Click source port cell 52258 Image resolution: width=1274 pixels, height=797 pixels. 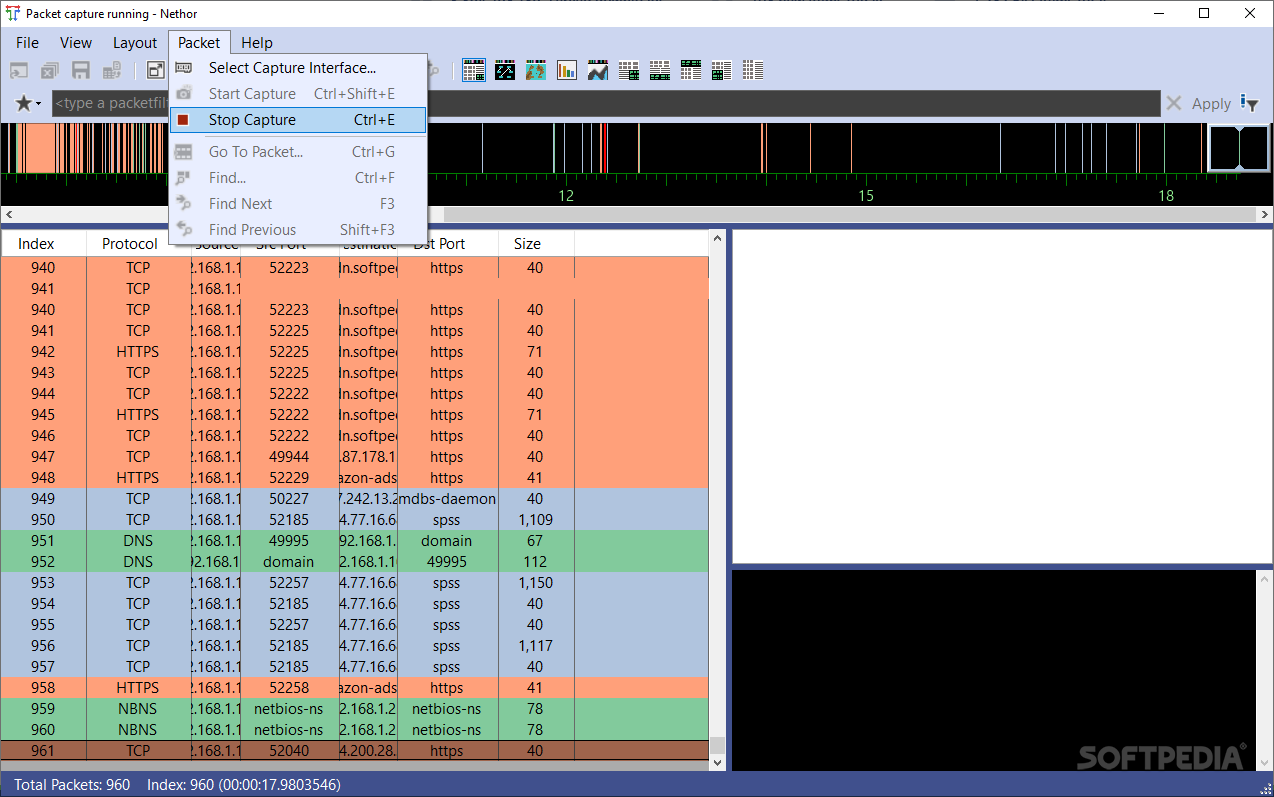pyautogui.click(x=289, y=688)
